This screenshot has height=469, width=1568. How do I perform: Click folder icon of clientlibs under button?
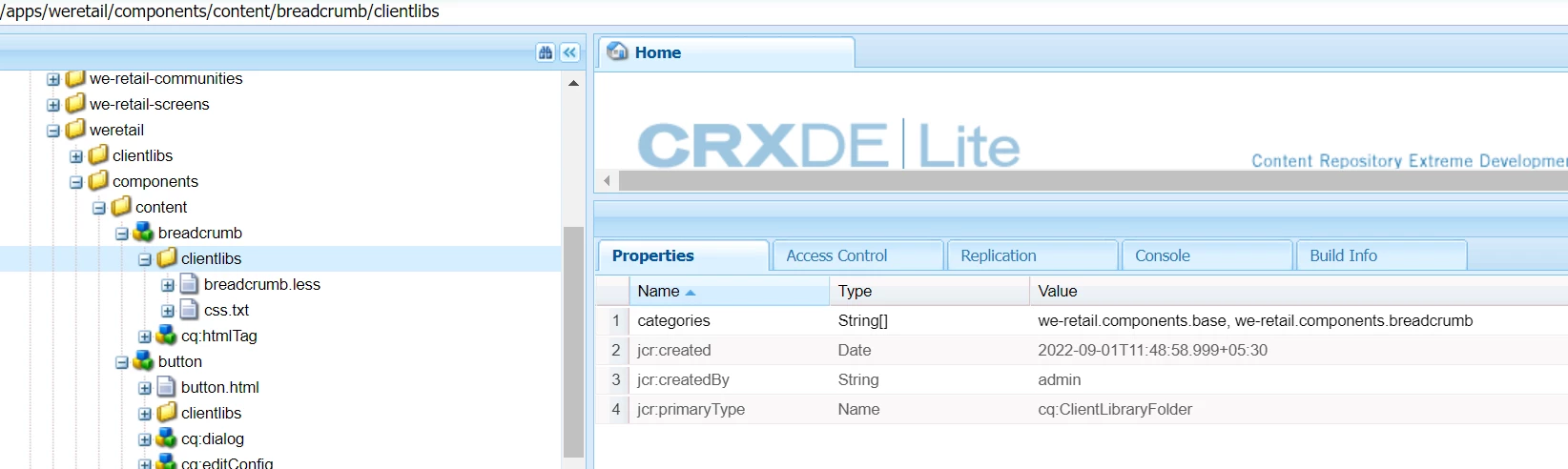(x=167, y=413)
